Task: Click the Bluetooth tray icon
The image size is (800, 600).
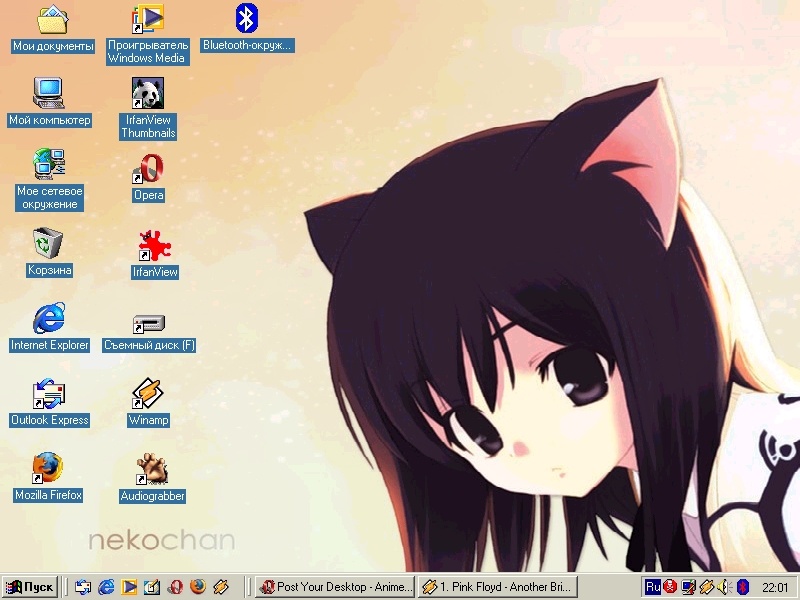Action: click(742, 587)
